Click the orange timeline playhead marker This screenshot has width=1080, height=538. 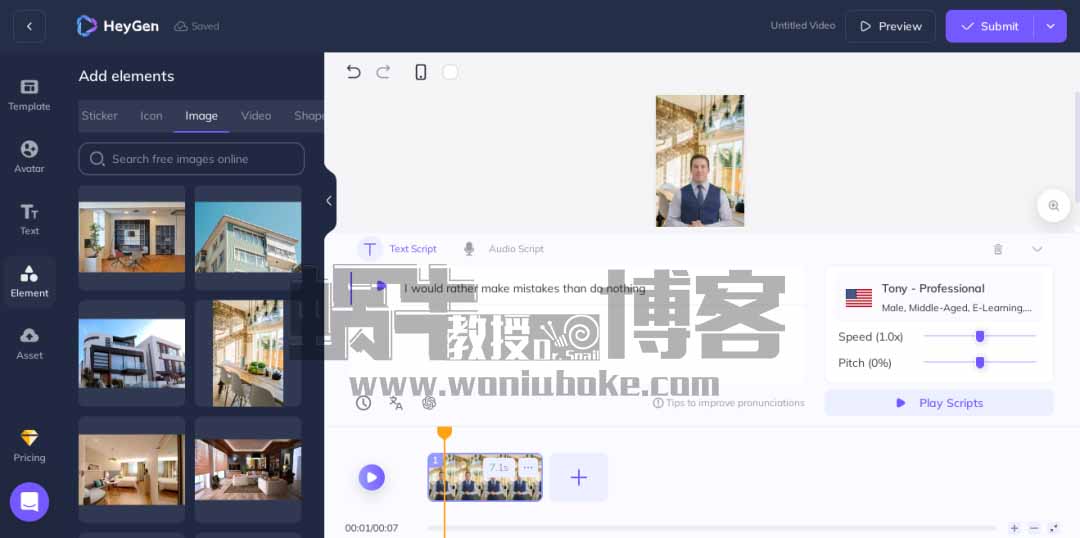(444, 433)
